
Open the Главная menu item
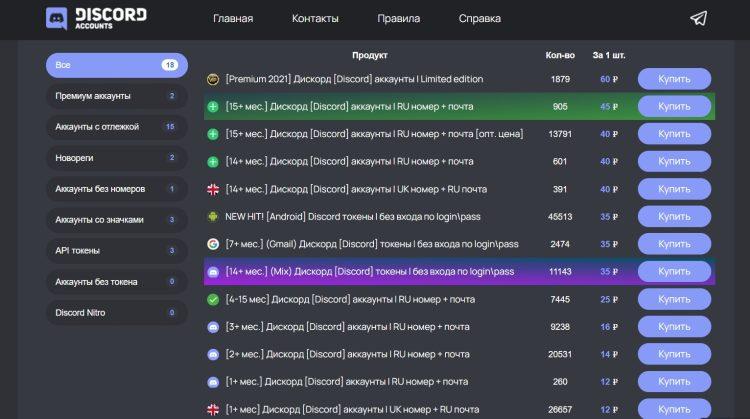point(233,19)
